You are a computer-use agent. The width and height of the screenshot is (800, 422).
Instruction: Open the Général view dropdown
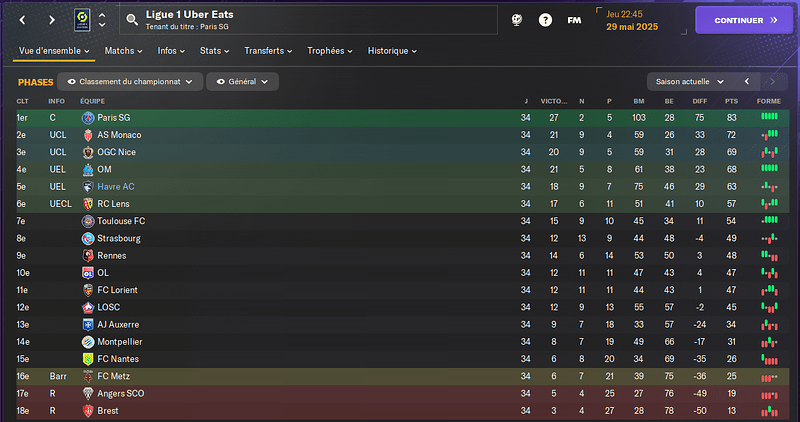point(242,82)
